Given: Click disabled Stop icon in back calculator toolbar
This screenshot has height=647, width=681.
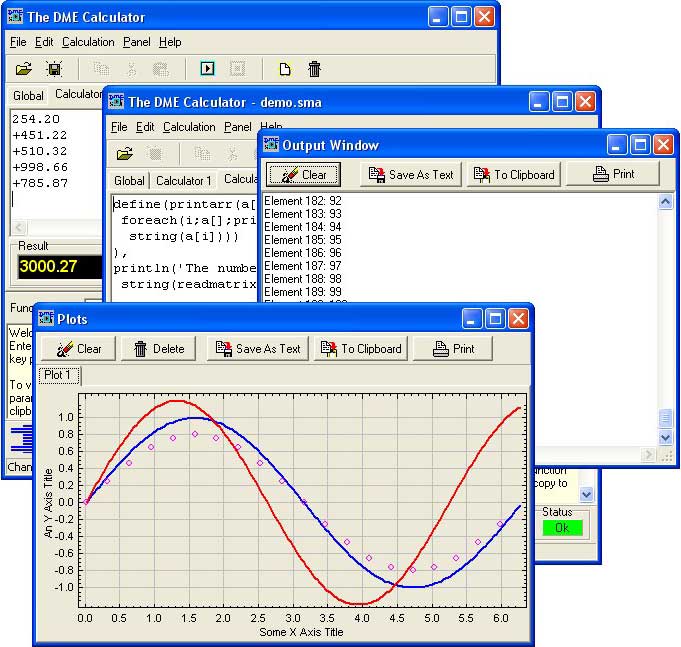Looking at the screenshot, I should click(238, 69).
